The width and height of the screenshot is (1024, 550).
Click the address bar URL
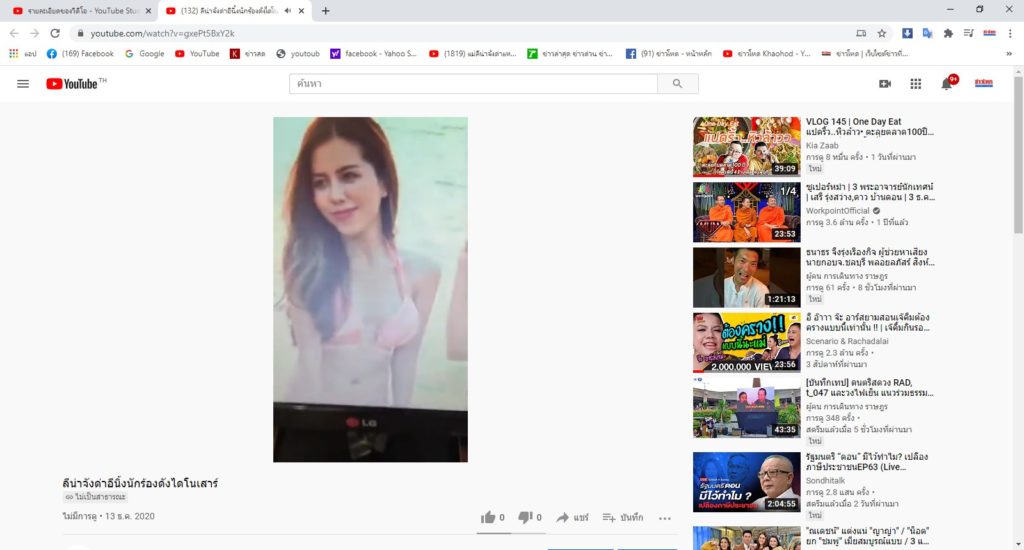point(162,33)
